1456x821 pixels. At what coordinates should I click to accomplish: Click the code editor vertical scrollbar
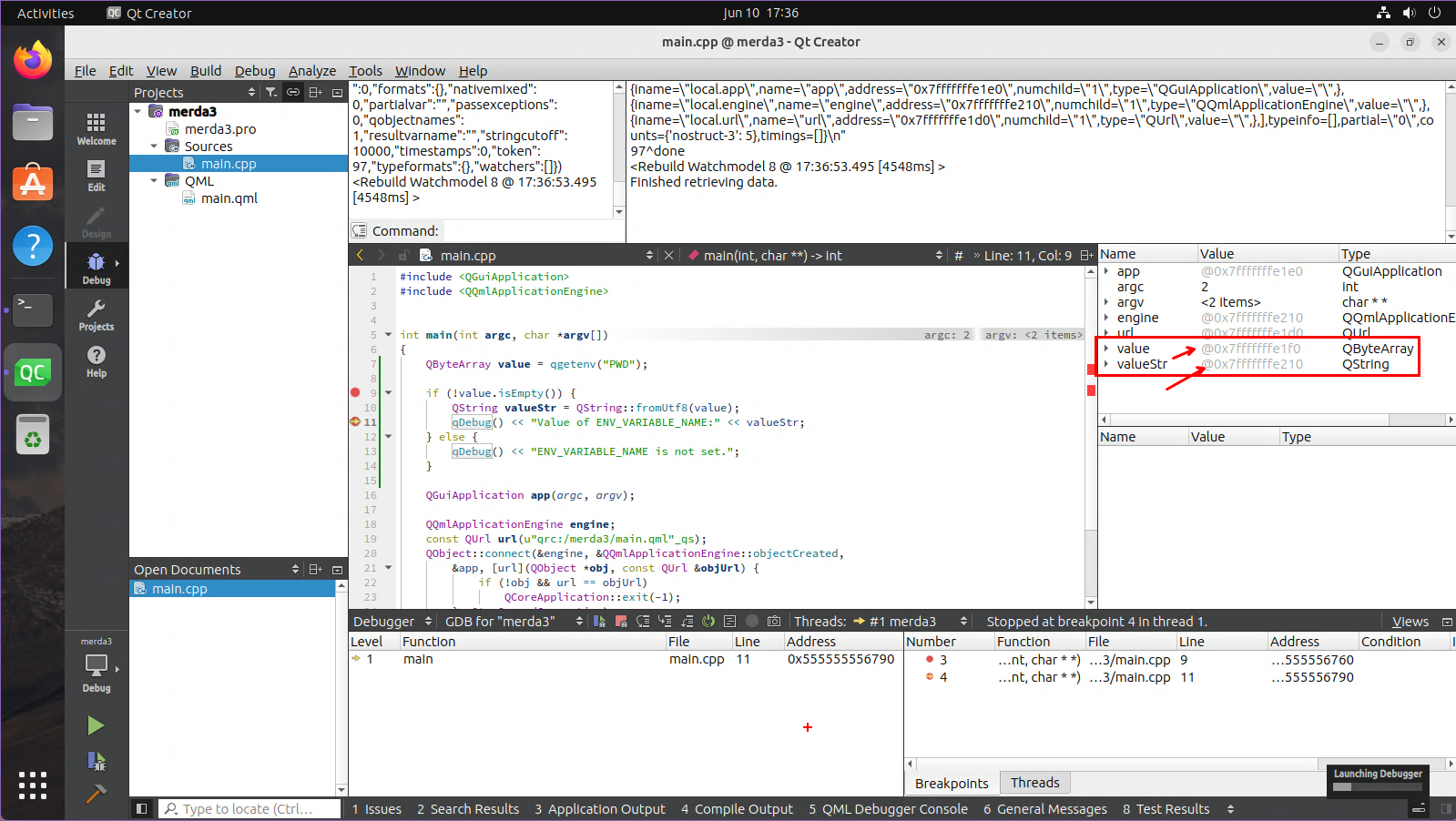click(x=1091, y=436)
